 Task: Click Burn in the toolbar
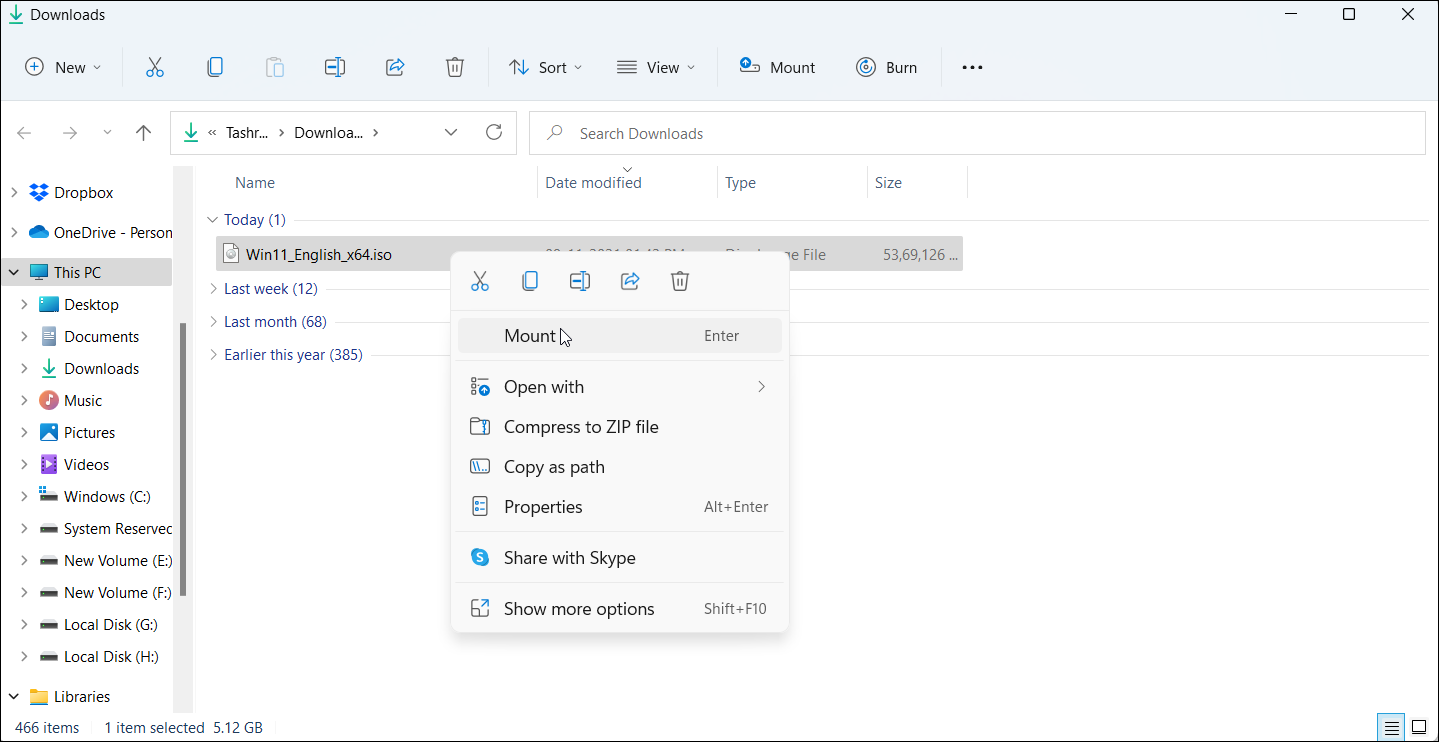tap(887, 67)
